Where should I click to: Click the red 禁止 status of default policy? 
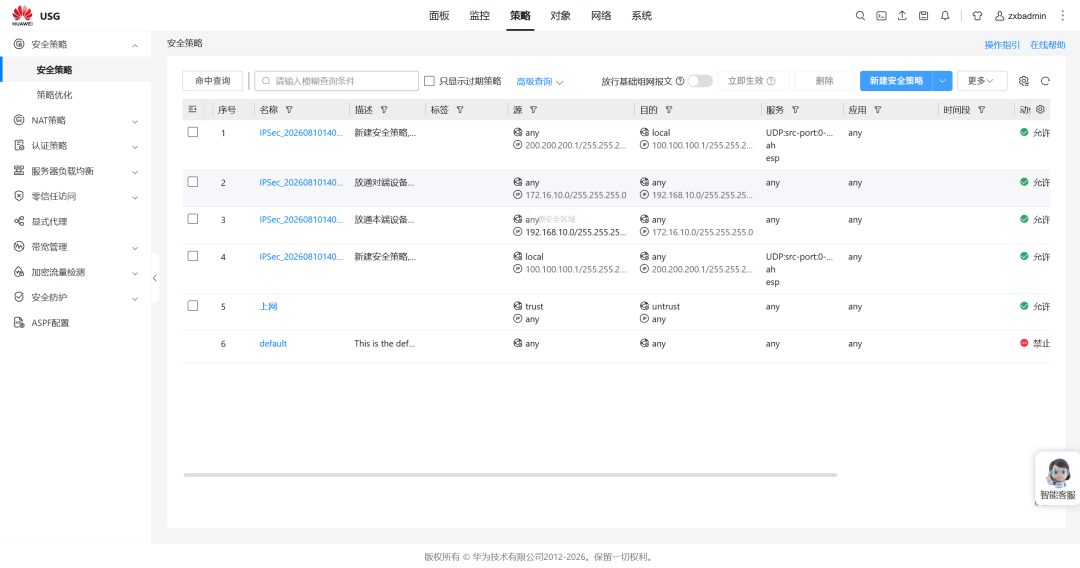pyautogui.click(x=1035, y=343)
